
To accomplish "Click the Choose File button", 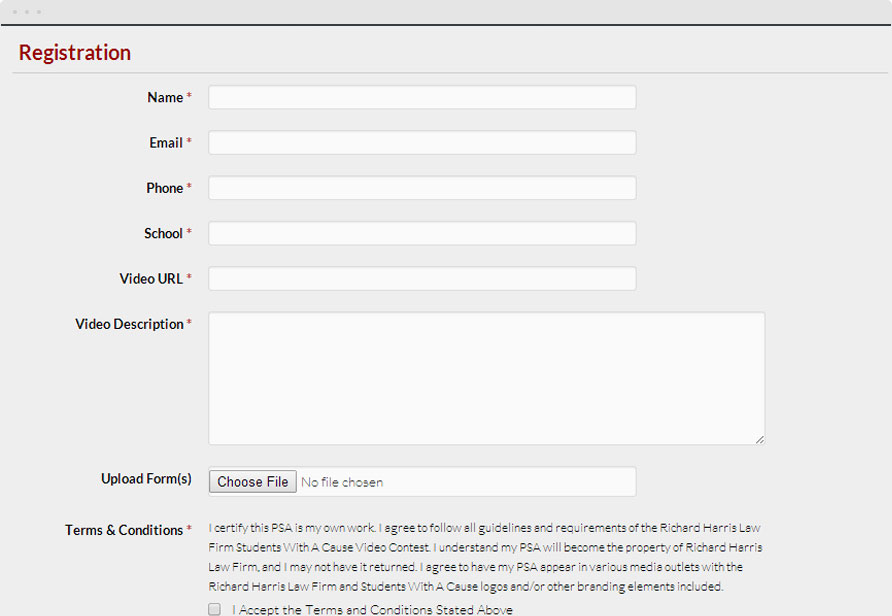I will click(x=253, y=482).
